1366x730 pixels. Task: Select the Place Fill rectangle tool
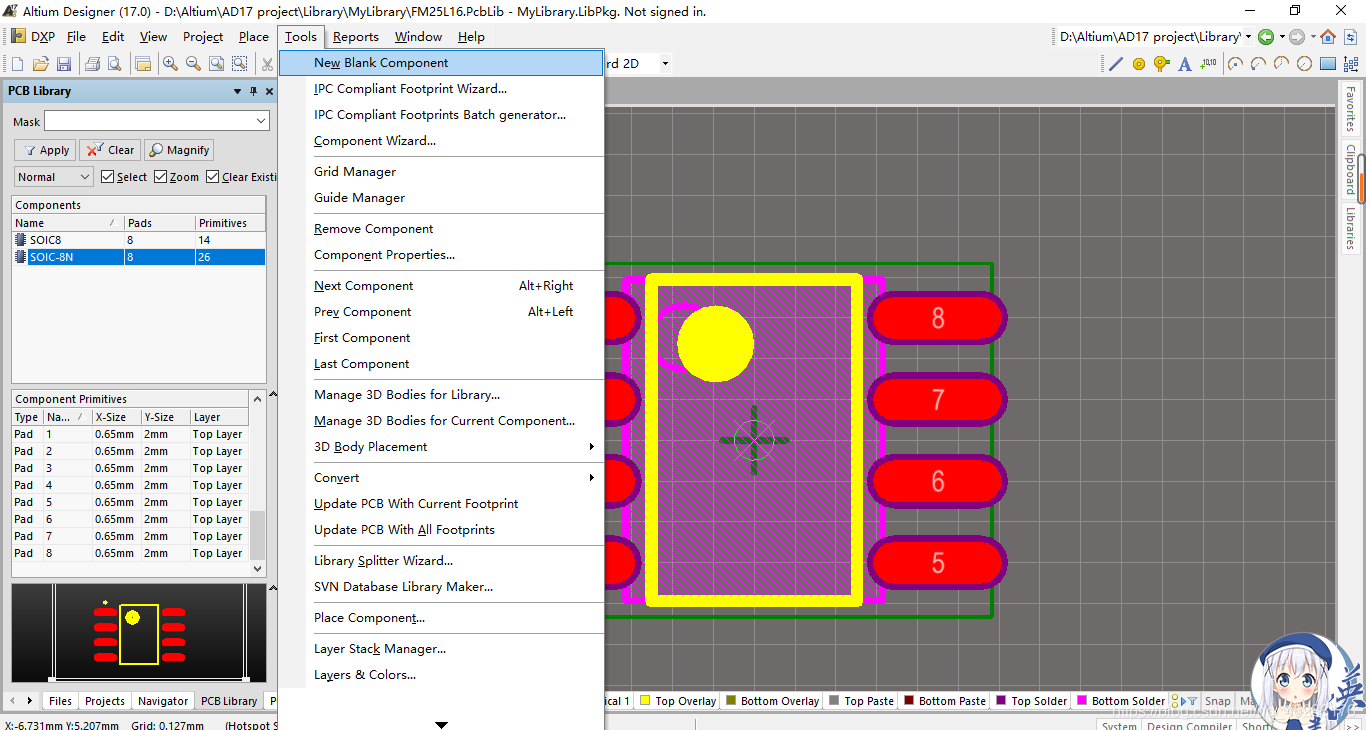click(x=1328, y=64)
